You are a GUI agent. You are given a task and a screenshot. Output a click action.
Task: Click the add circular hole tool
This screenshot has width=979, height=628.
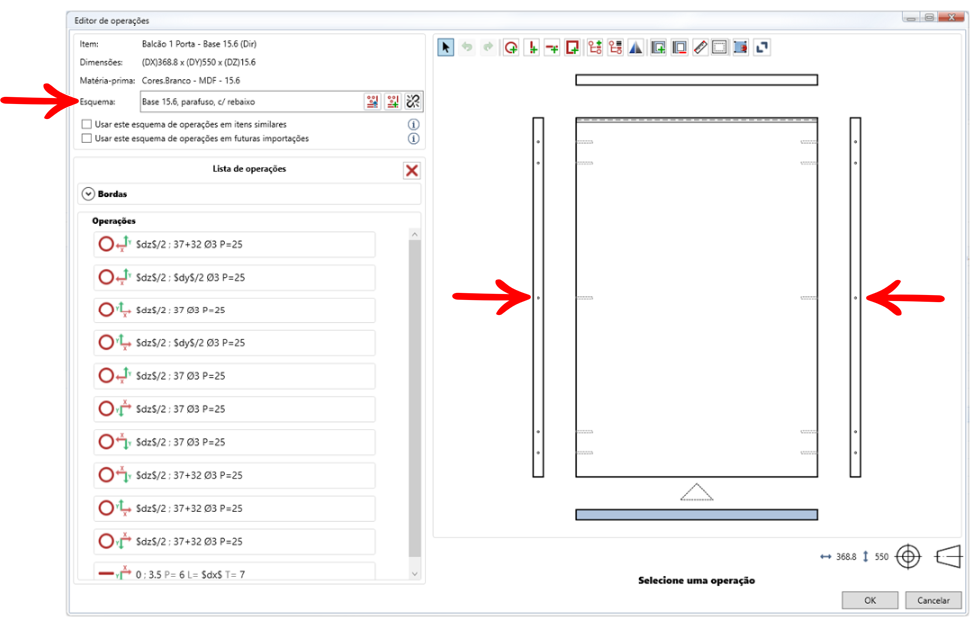click(511, 47)
